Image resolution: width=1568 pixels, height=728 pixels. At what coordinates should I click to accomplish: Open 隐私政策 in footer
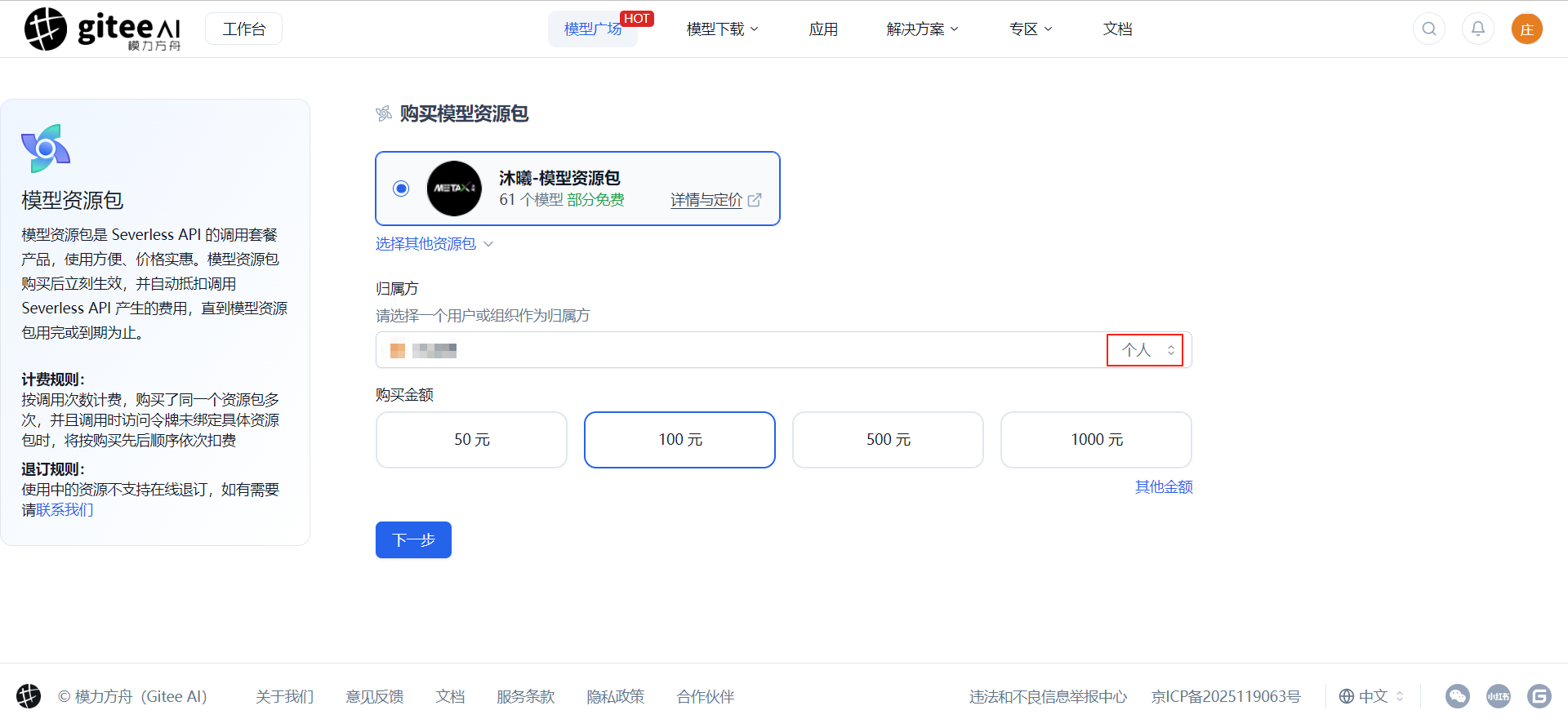(x=615, y=696)
